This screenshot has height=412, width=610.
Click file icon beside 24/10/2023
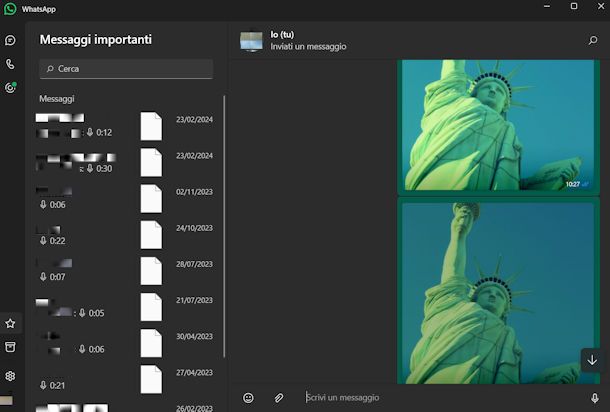pyautogui.click(x=151, y=235)
